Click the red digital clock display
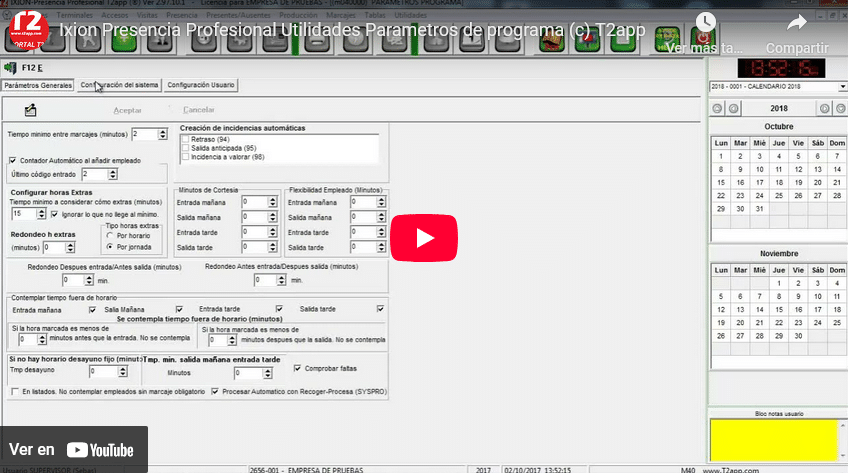This screenshot has width=848, height=473. tap(781, 68)
